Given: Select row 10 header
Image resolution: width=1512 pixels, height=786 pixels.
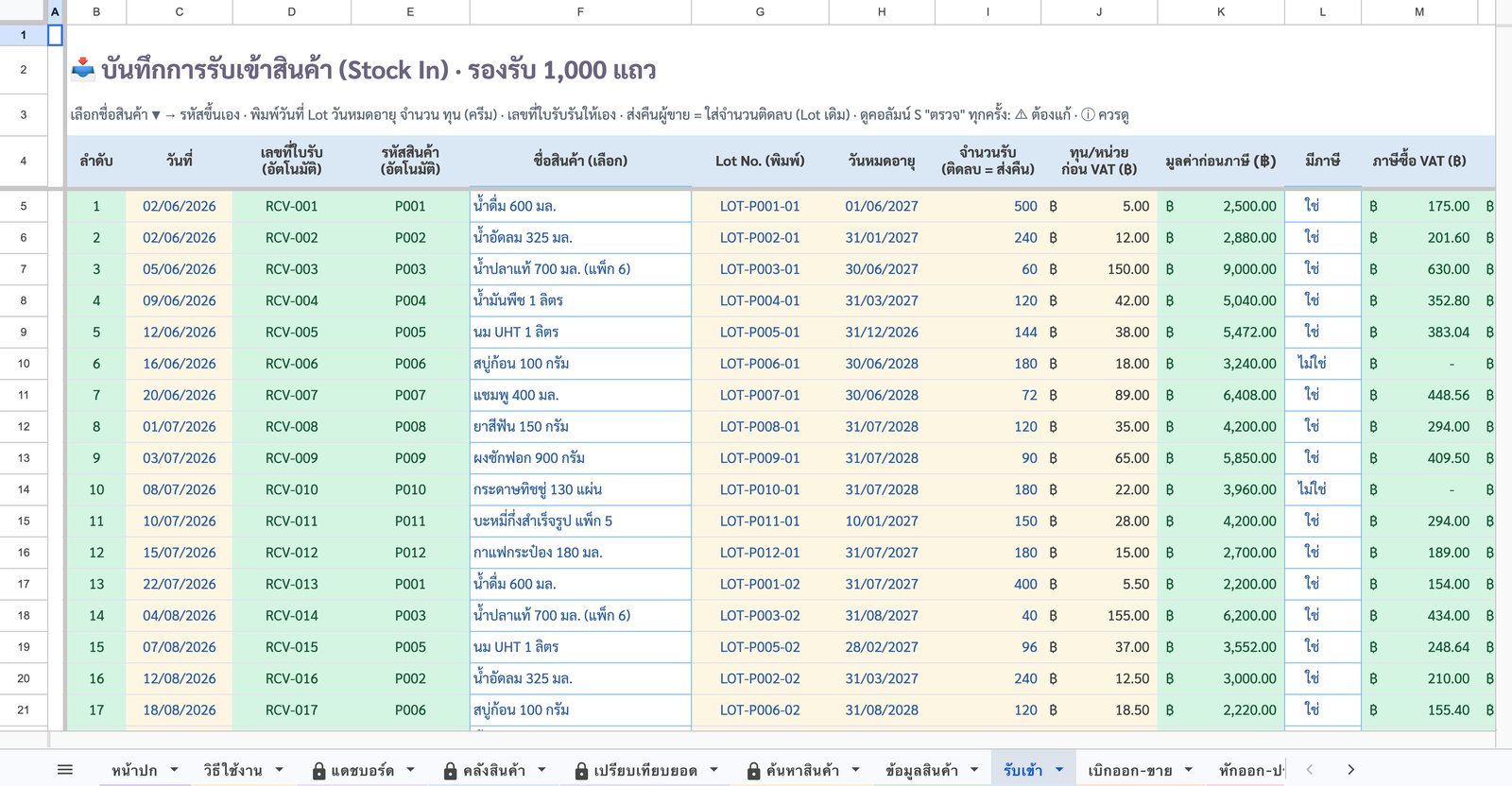Looking at the screenshot, I should point(24,364).
